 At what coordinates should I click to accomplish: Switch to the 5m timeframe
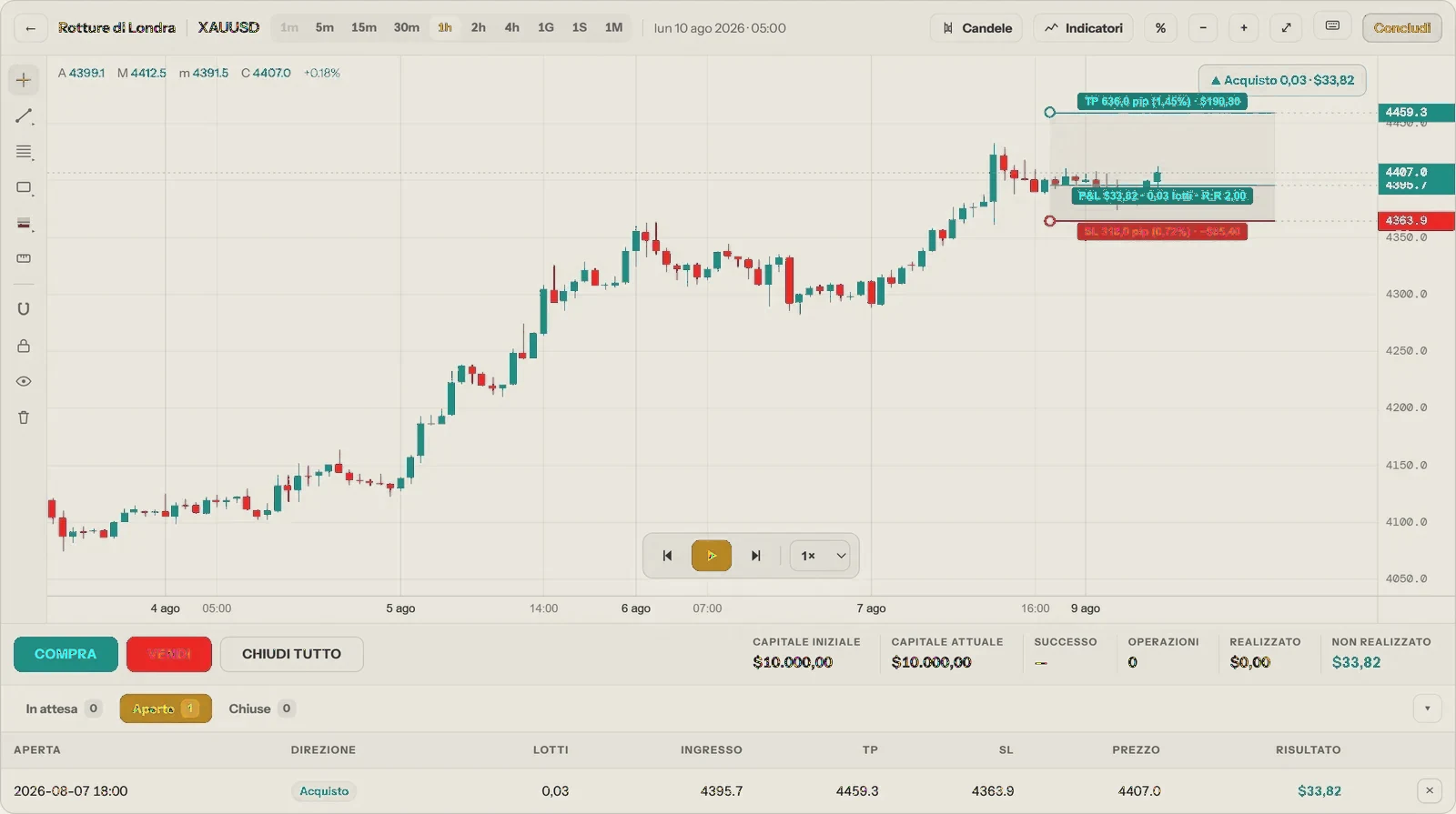[325, 28]
